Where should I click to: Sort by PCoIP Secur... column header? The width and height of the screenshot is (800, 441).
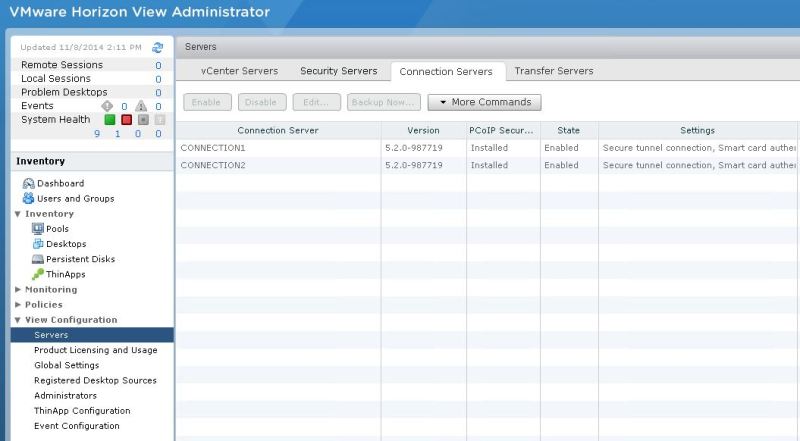(503, 131)
